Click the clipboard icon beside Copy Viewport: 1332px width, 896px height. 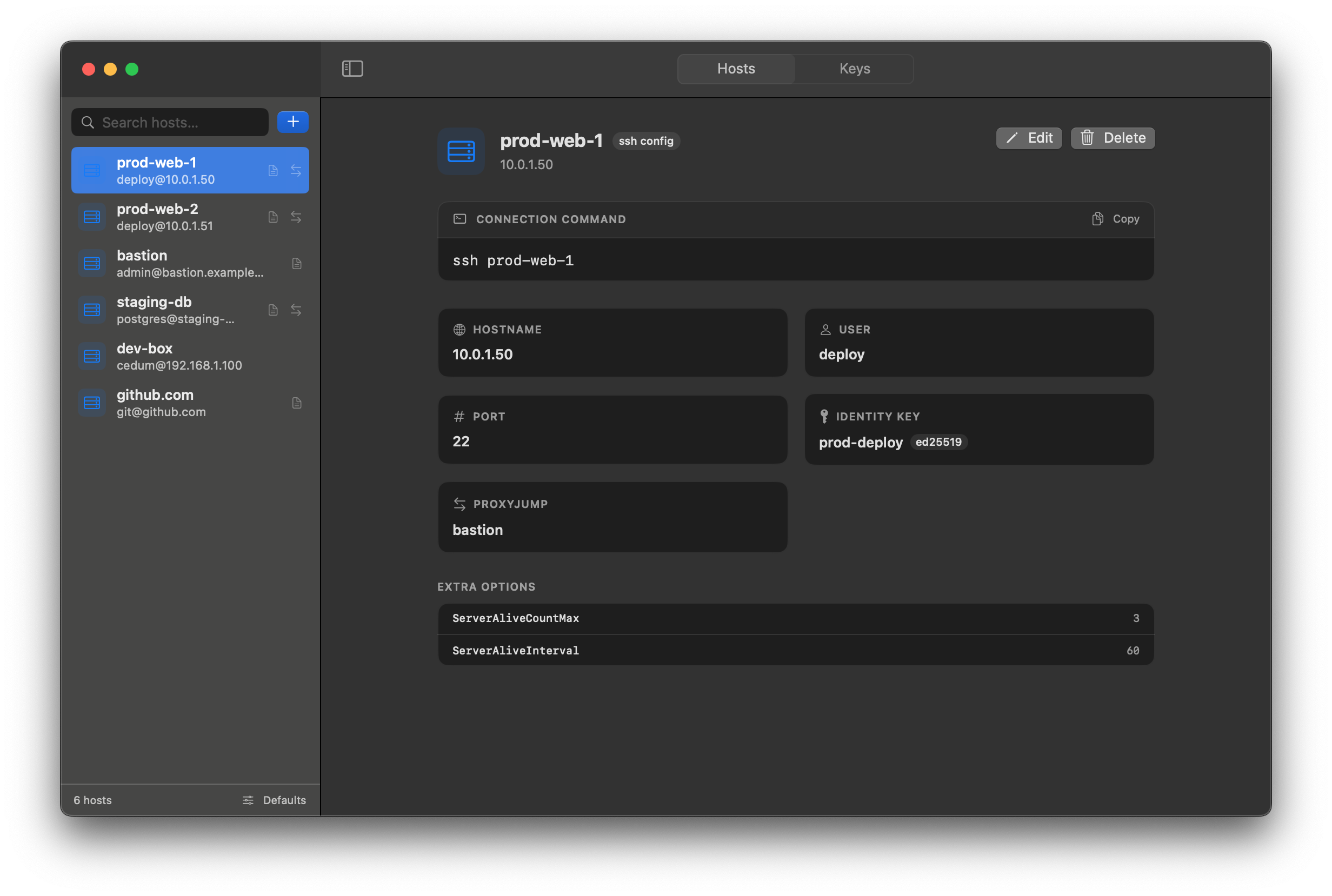1097,219
